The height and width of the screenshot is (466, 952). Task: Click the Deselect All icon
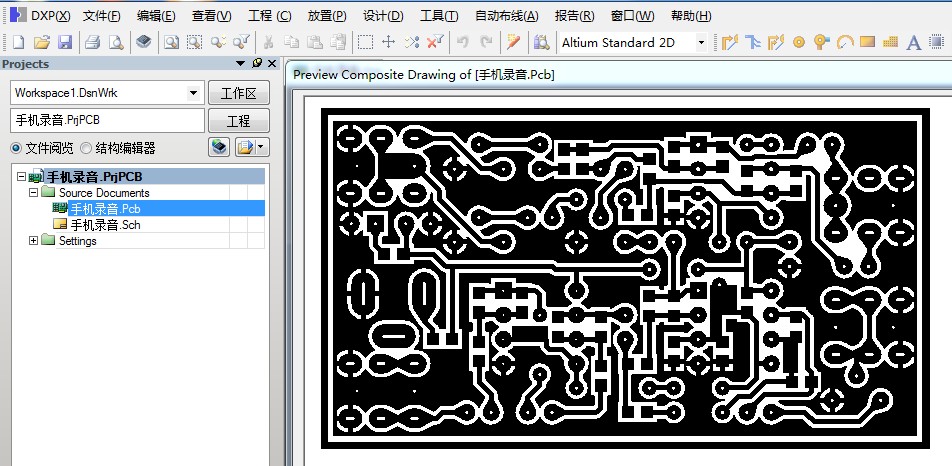pyautogui.click(x=412, y=42)
